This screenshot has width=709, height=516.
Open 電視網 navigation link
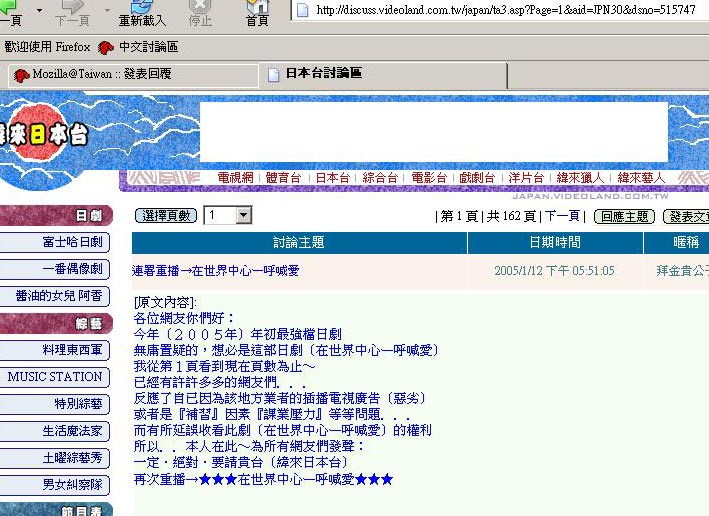click(236, 178)
